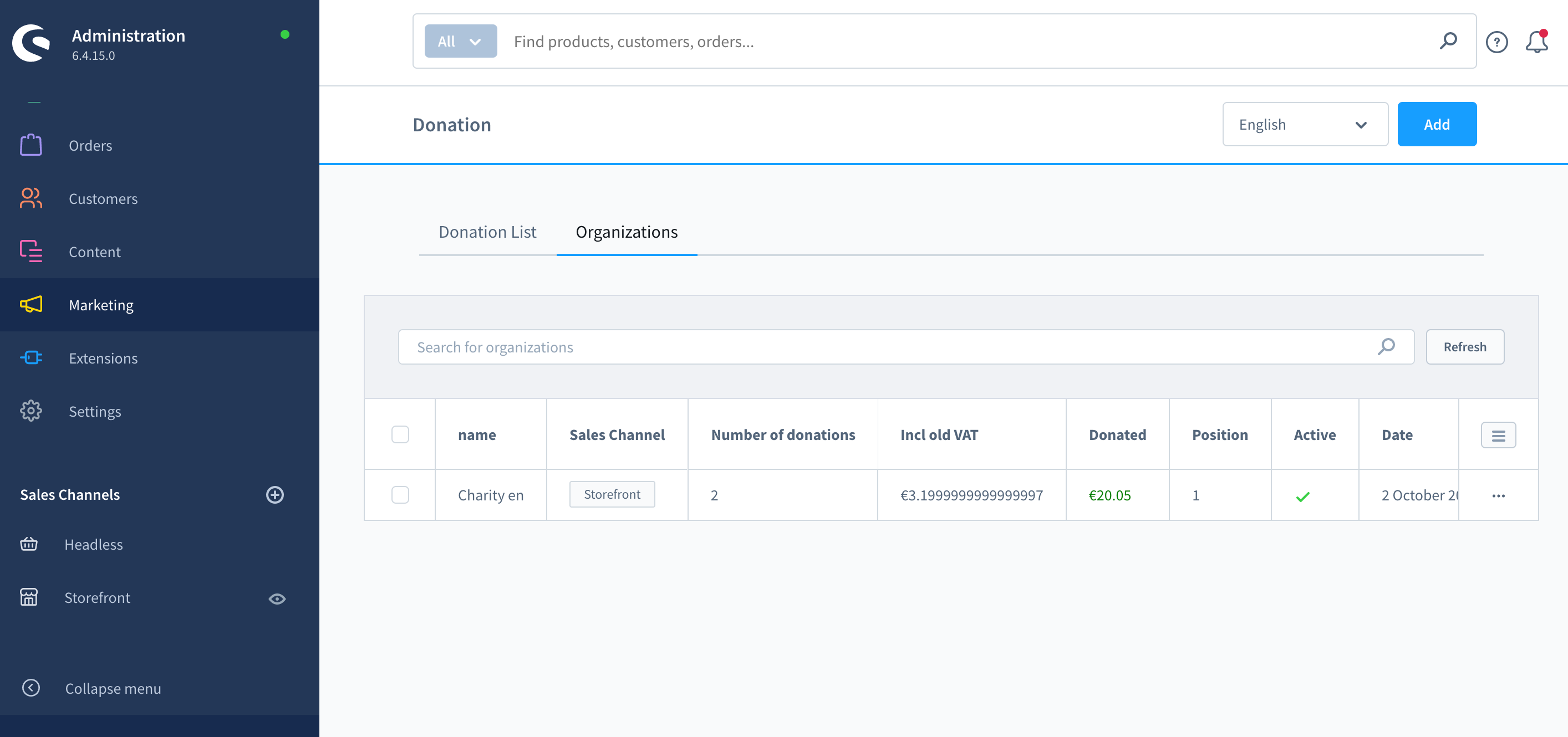Click the €3.1999999999999997 value
The image size is (1568, 737).
[971, 495]
